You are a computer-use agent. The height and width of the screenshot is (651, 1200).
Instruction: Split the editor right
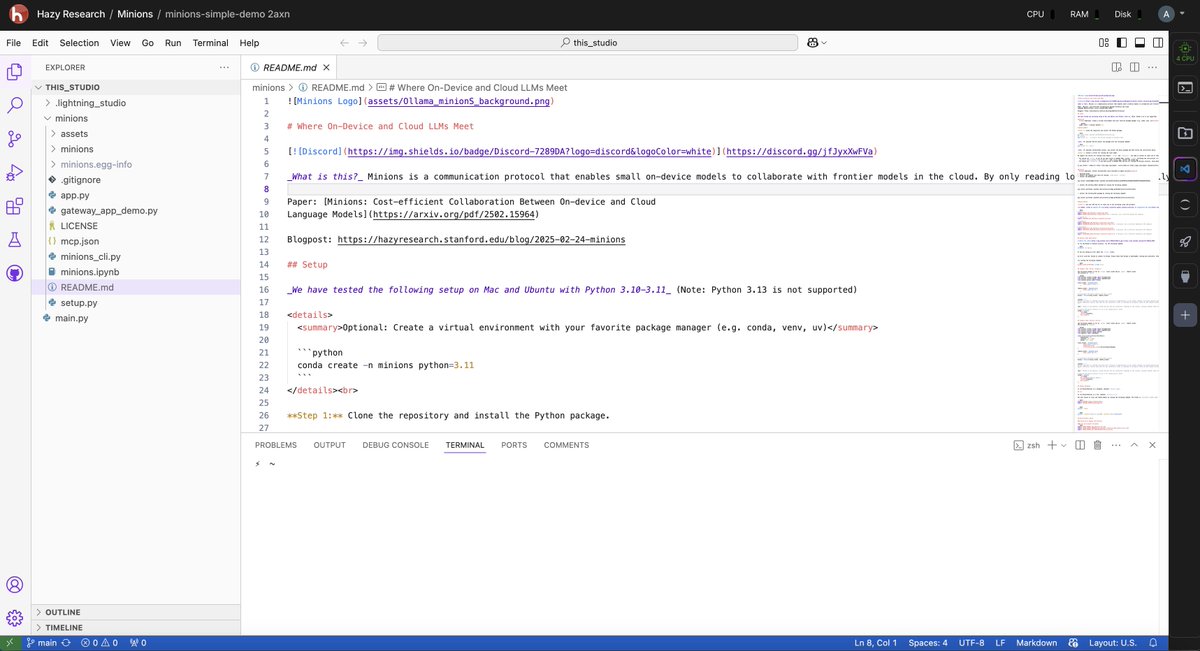point(1137,67)
